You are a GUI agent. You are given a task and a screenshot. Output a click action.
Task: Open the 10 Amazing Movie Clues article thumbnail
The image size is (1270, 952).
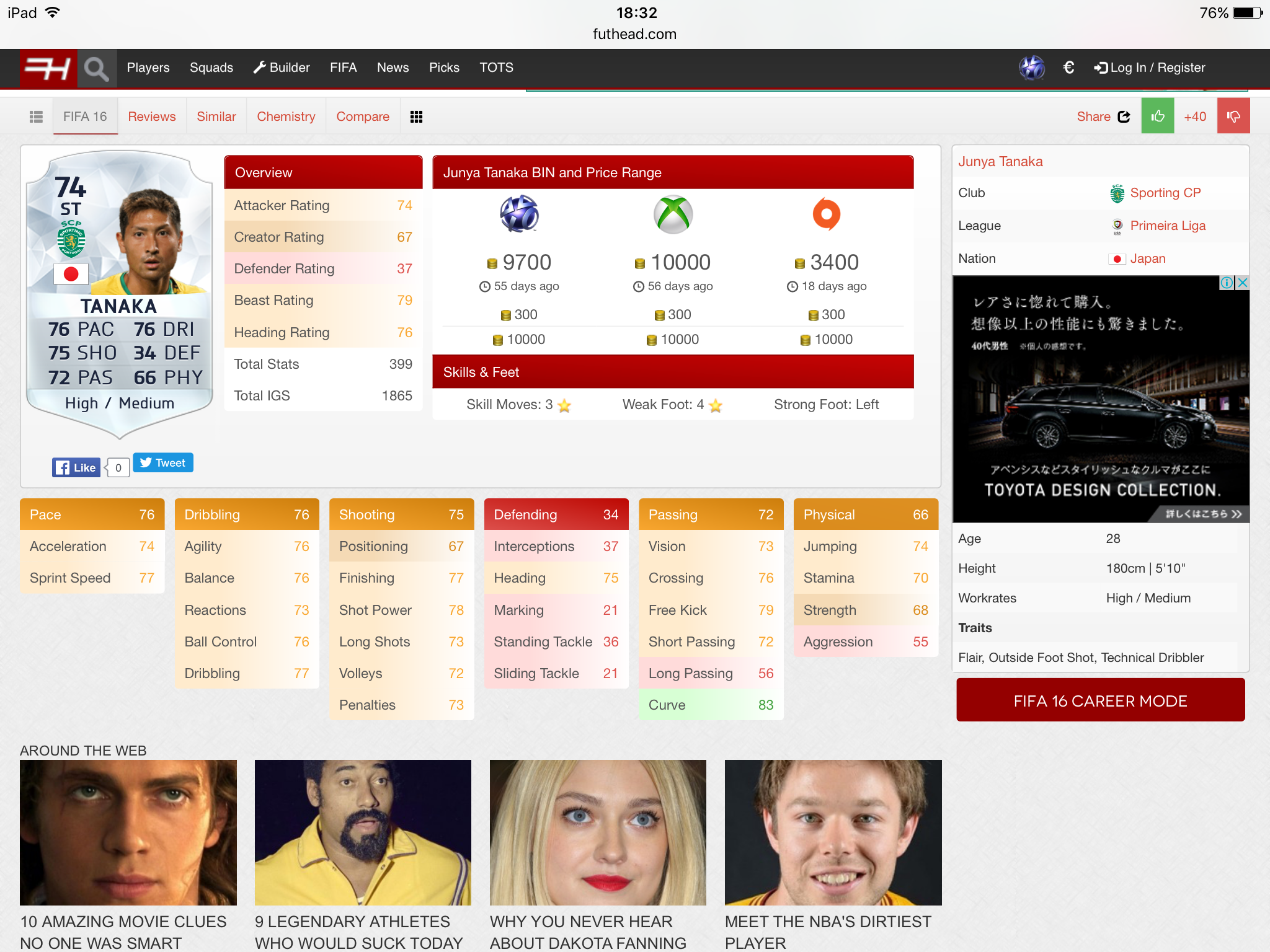tap(128, 832)
